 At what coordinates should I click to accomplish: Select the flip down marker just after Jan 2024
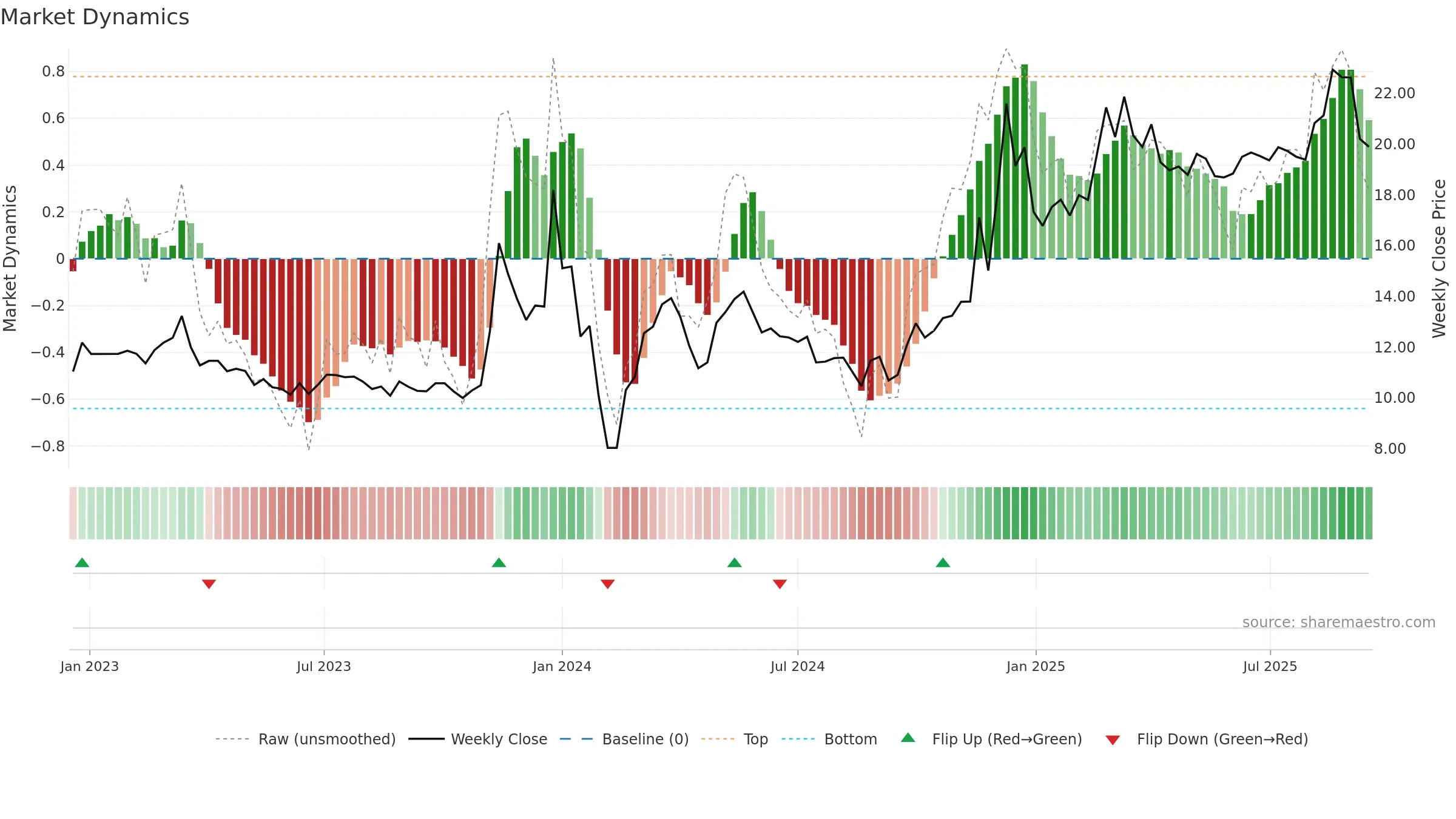tap(607, 584)
